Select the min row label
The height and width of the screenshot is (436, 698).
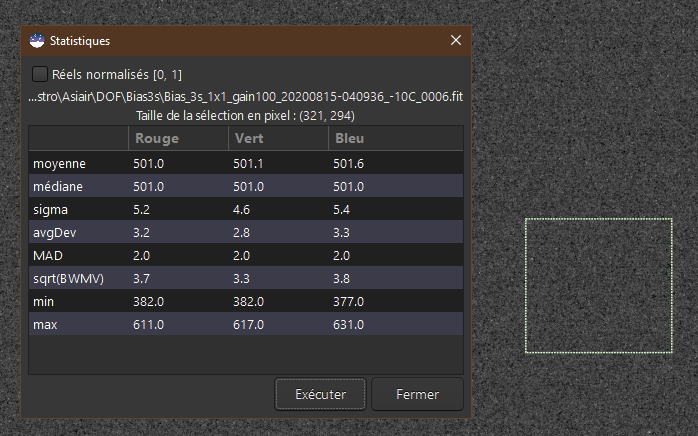click(43, 302)
